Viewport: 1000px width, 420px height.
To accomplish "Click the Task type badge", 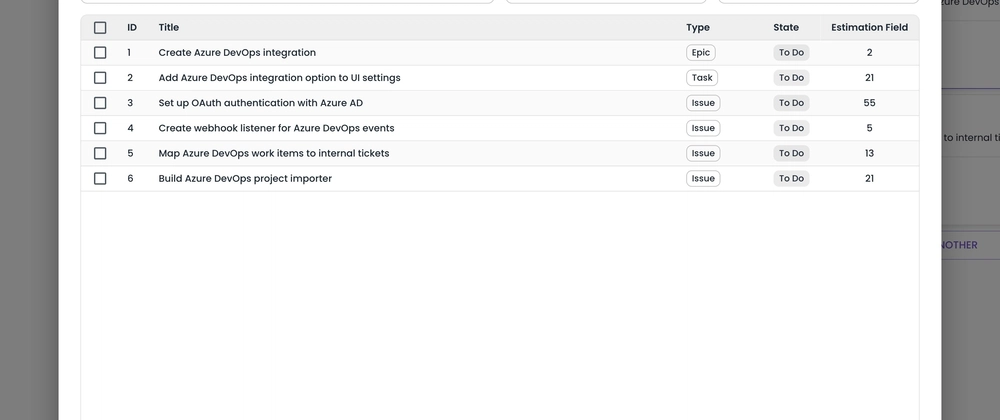I will (702, 78).
